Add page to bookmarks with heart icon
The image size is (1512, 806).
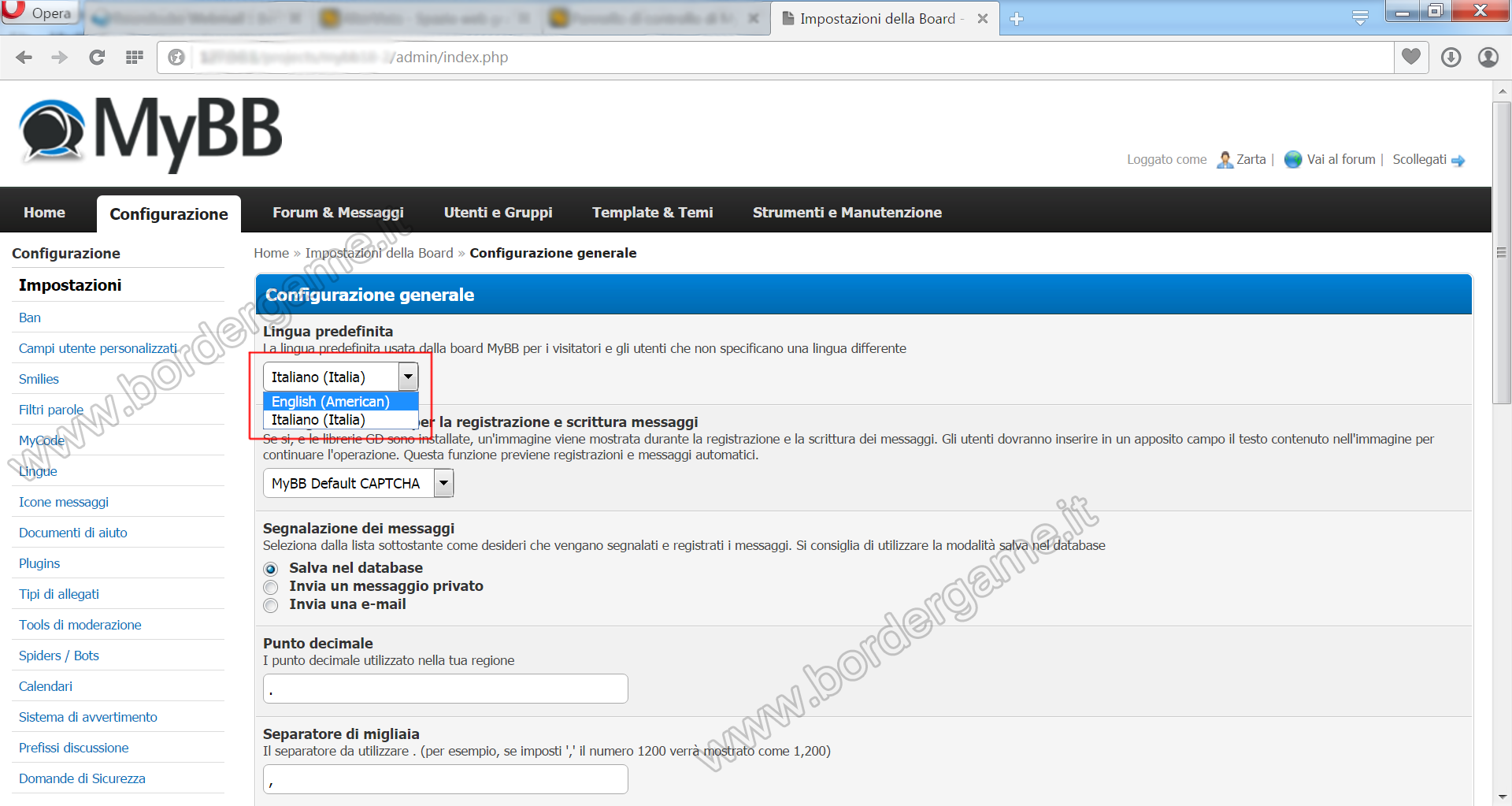[x=1411, y=57]
